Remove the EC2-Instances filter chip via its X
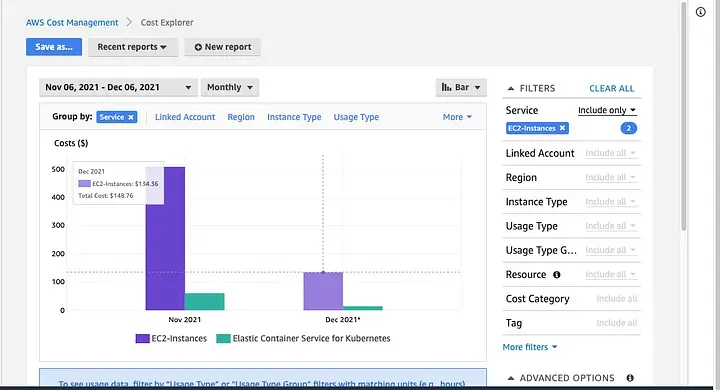 (x=562, y=128)
